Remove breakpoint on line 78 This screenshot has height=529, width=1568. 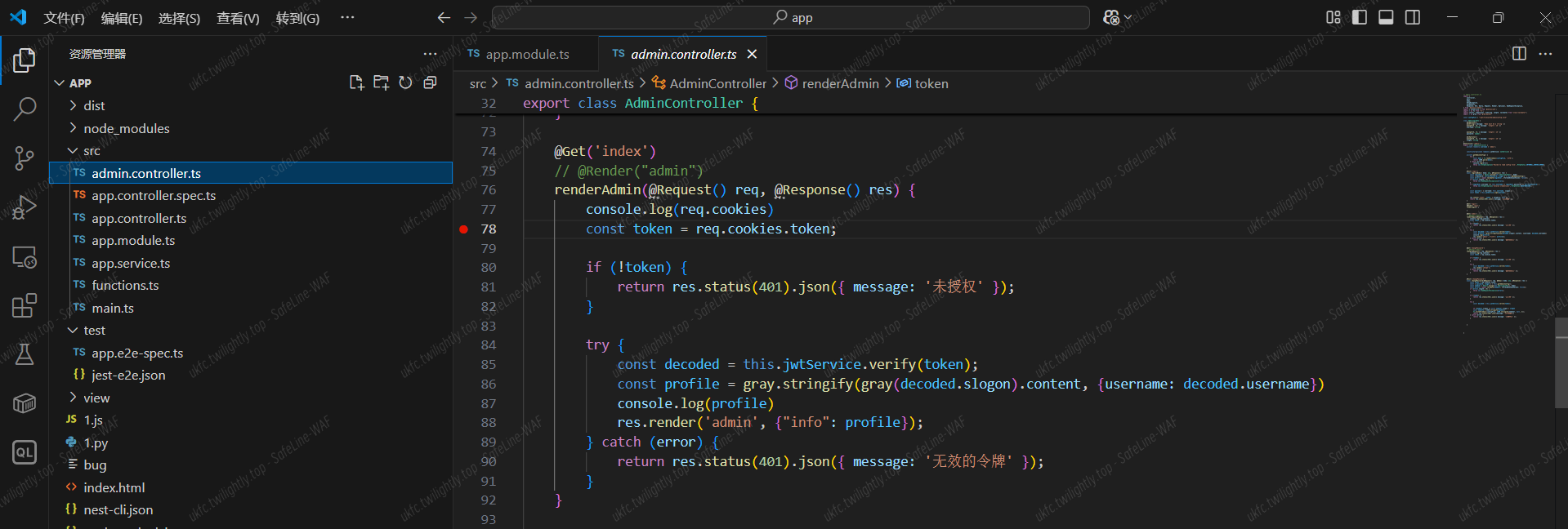[x=464, y=229]
